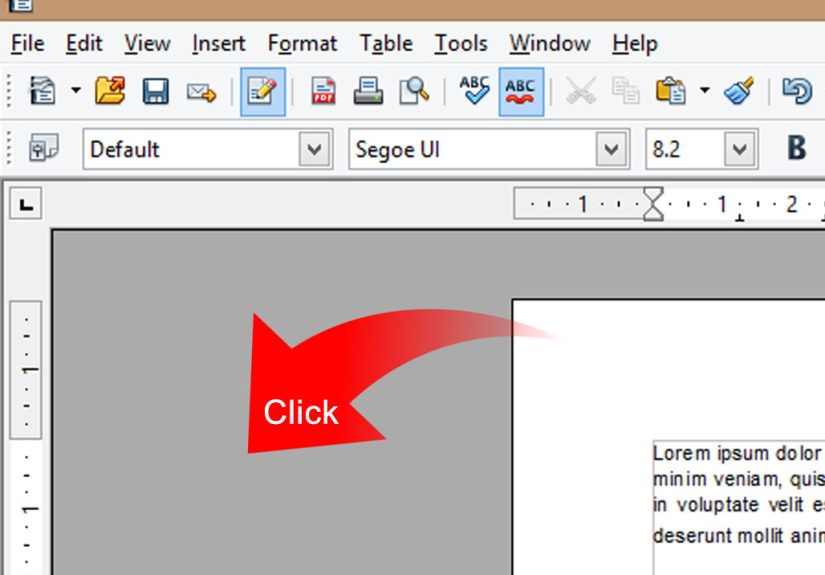The image size is (825, 575).
Task: Export directly as PDF icon
Action: tap(323, 91)
